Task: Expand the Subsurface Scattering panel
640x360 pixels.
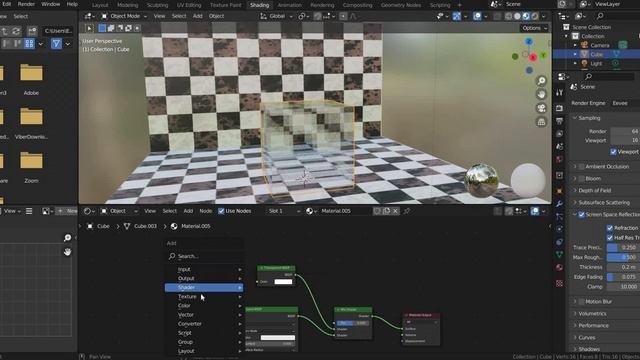Action: pos(604,202)
